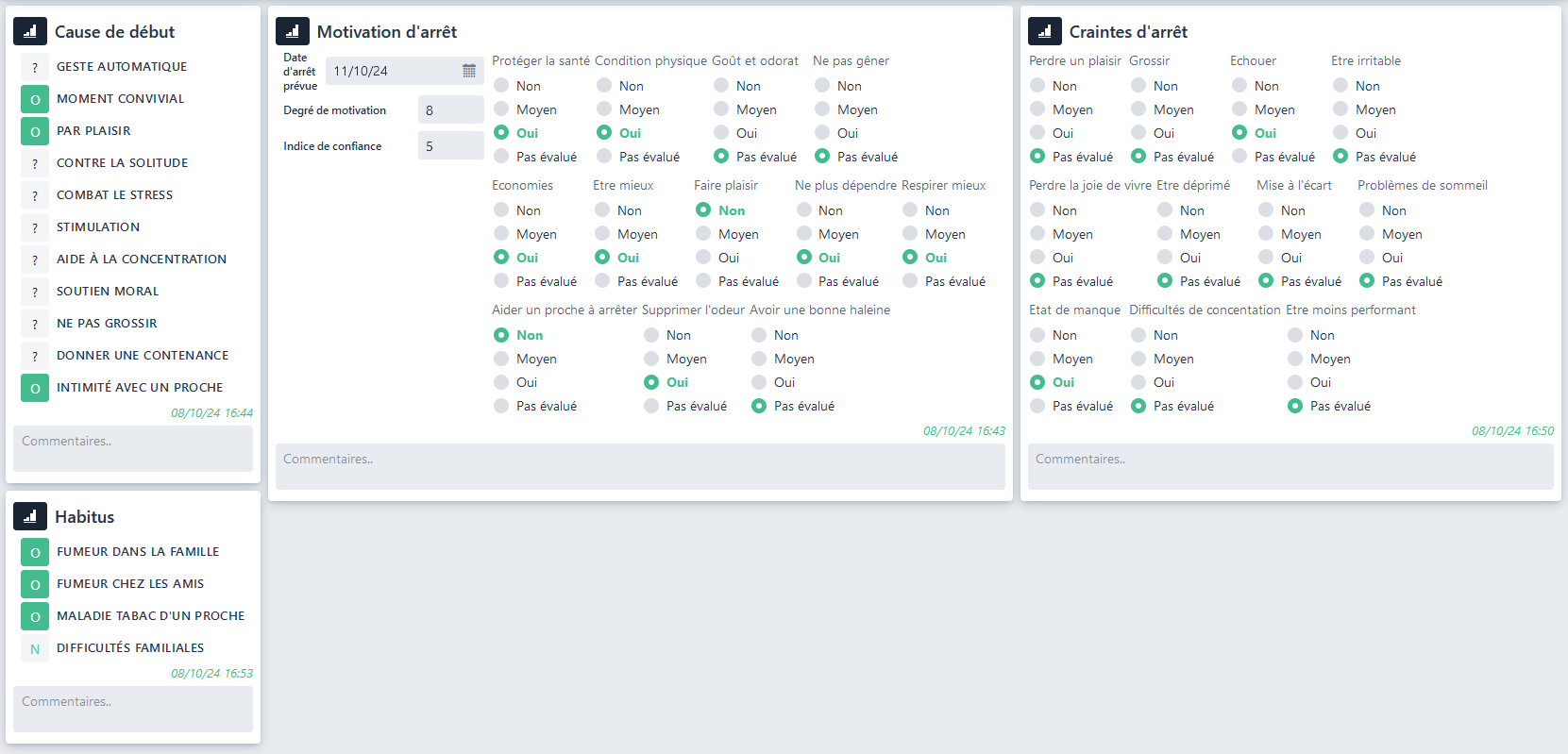Select Moyen under Economies
This screenshot has width=1568, height=754.
[x=501, y=234]
